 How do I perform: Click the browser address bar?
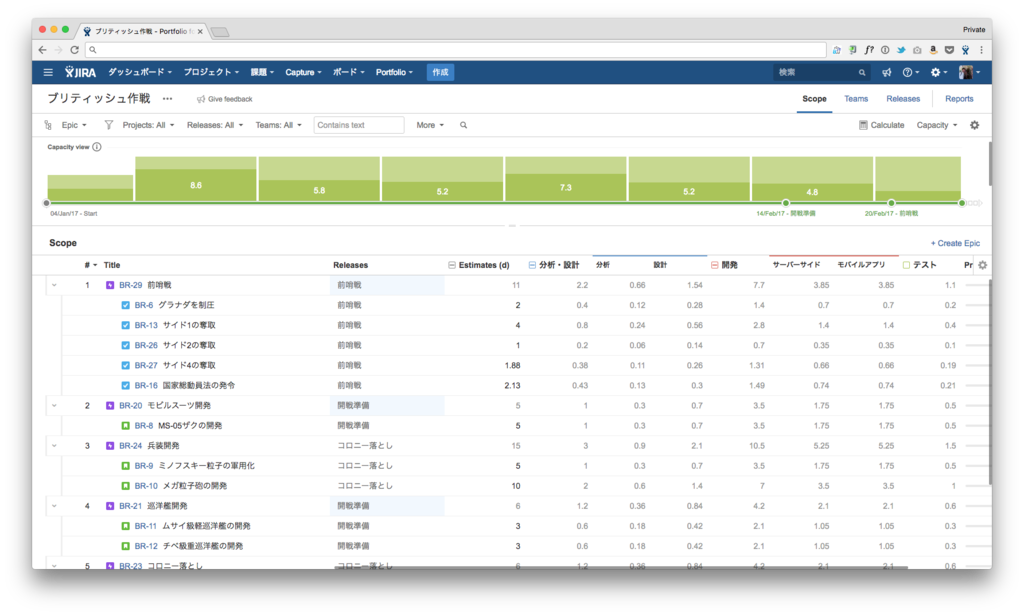[456, 50]
